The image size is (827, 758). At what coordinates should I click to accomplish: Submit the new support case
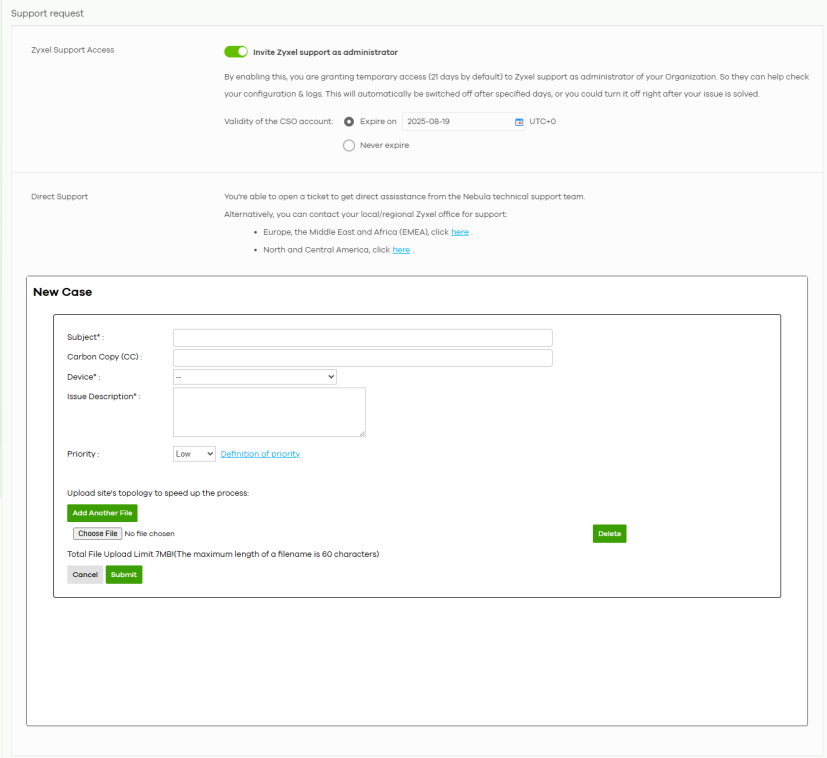(124, 575)
